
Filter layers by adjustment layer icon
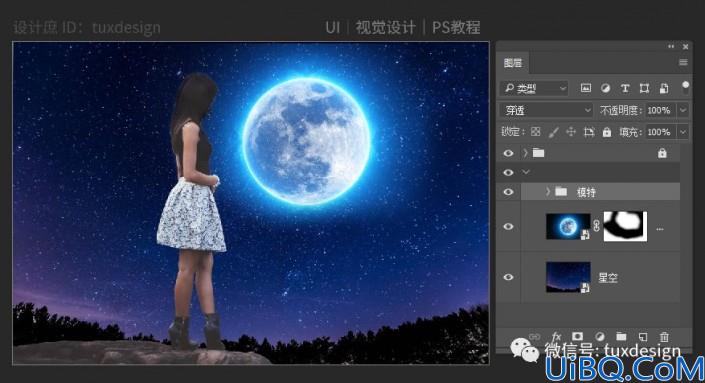(605, 88)
